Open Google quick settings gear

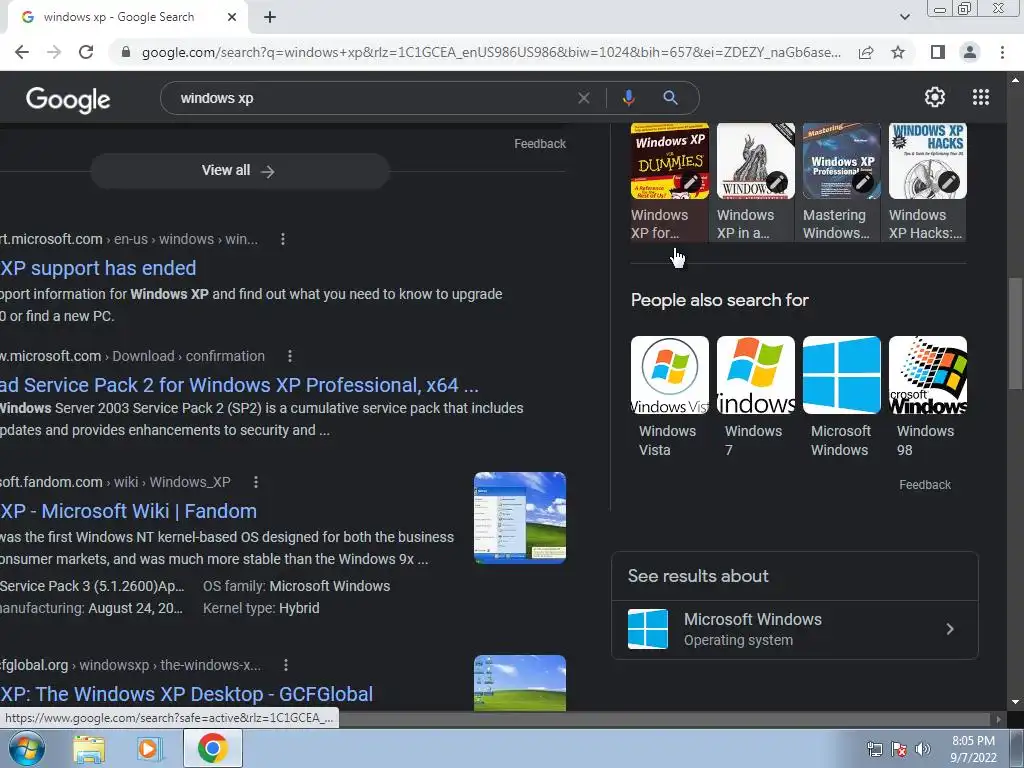coord(935,97)
